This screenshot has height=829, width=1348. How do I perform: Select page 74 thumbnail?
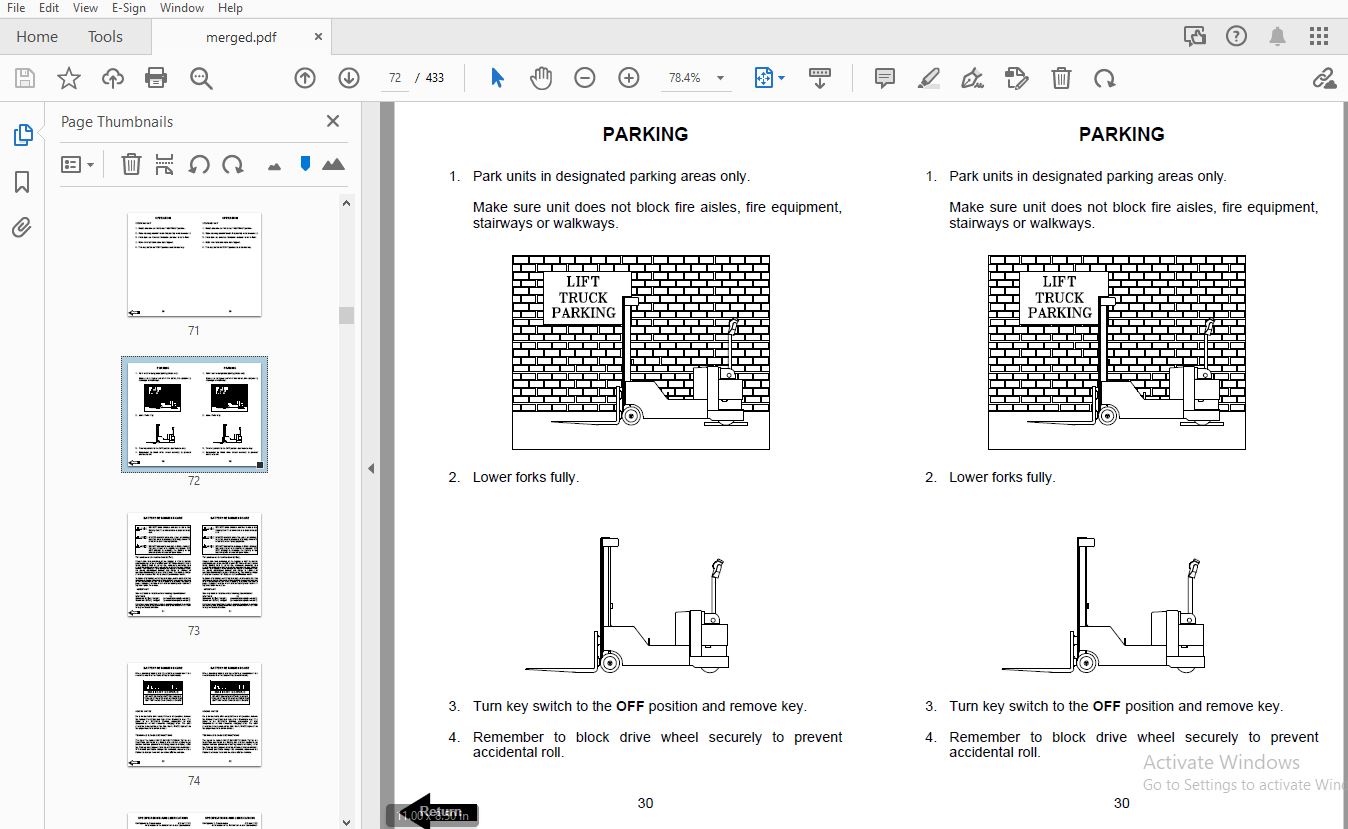[x=194, y=714]
